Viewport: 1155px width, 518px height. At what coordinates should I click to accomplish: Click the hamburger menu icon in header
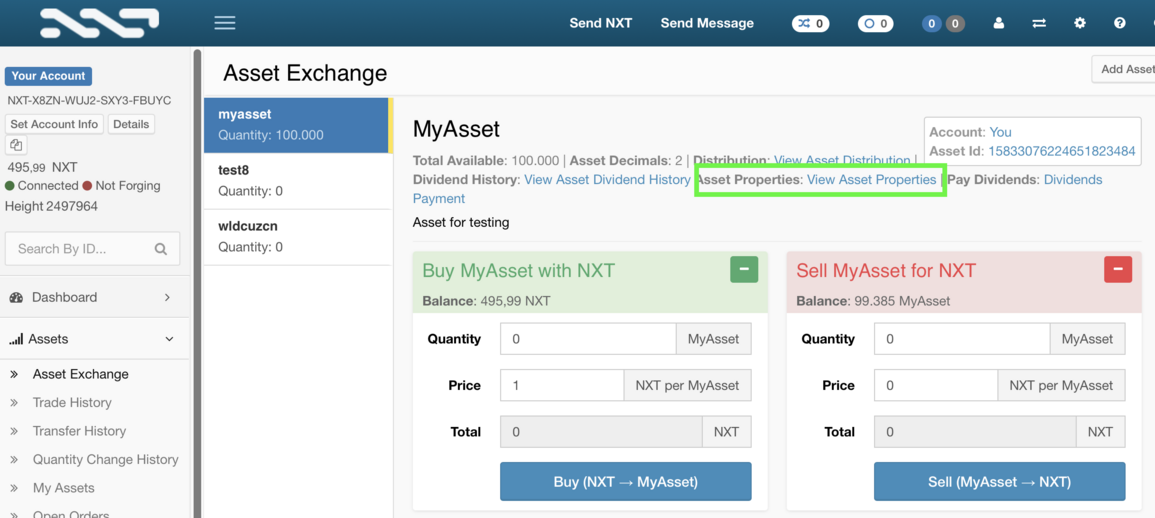tap(225, 23)
